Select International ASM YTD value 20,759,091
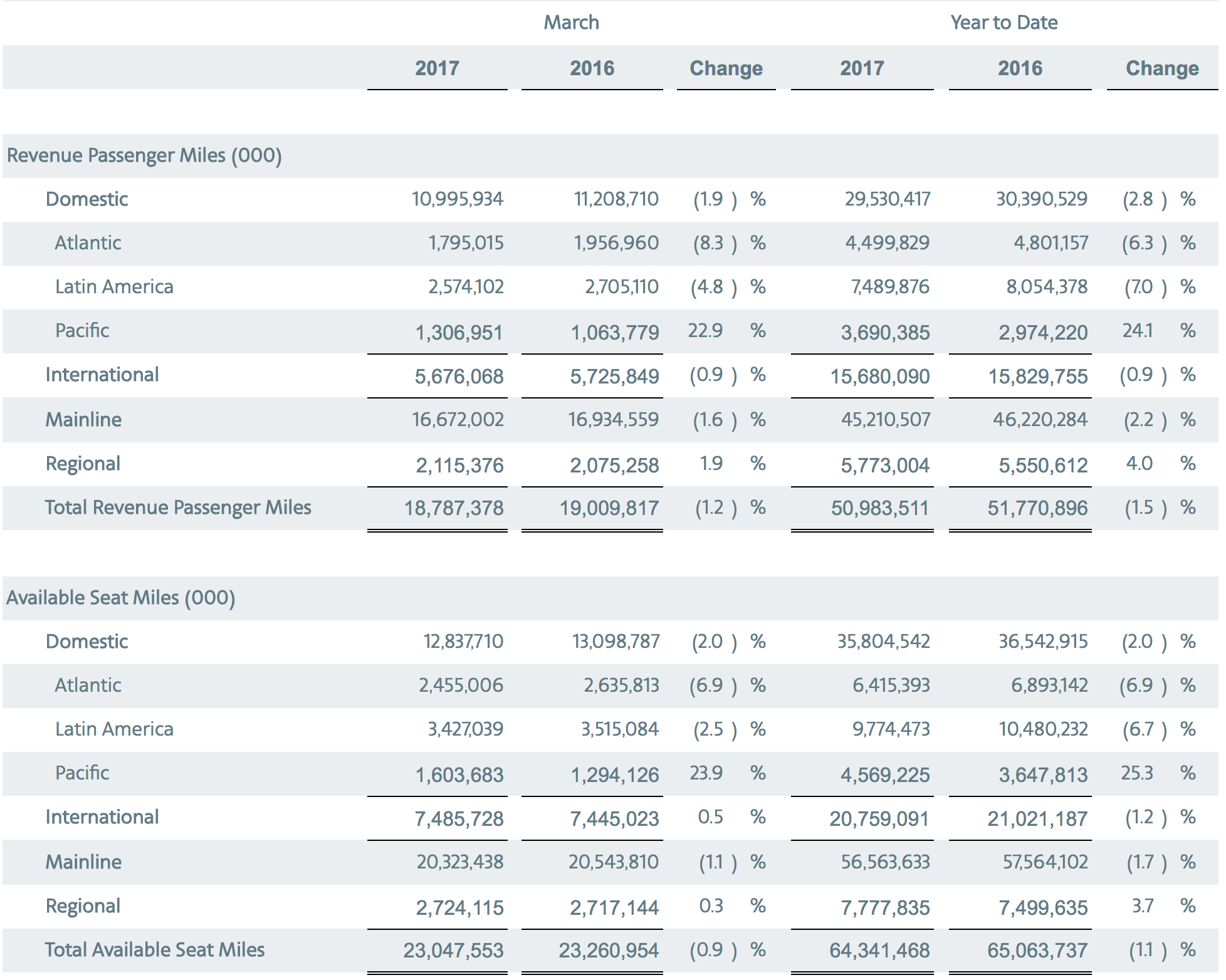The height and width of the screenshot is (980, 1226). tap(879, 819)
